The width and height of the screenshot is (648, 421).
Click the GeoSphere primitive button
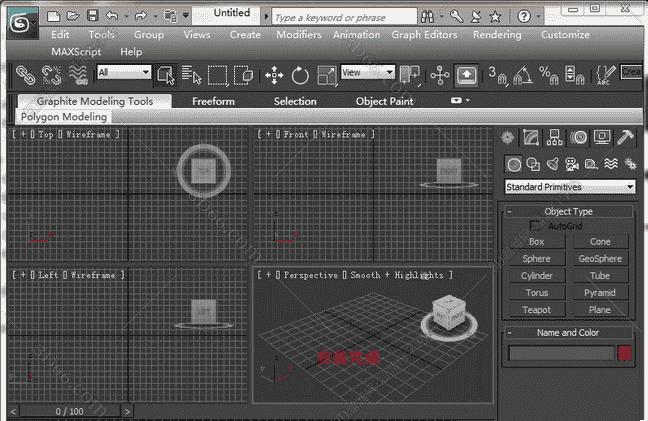(x=600, y=258)
